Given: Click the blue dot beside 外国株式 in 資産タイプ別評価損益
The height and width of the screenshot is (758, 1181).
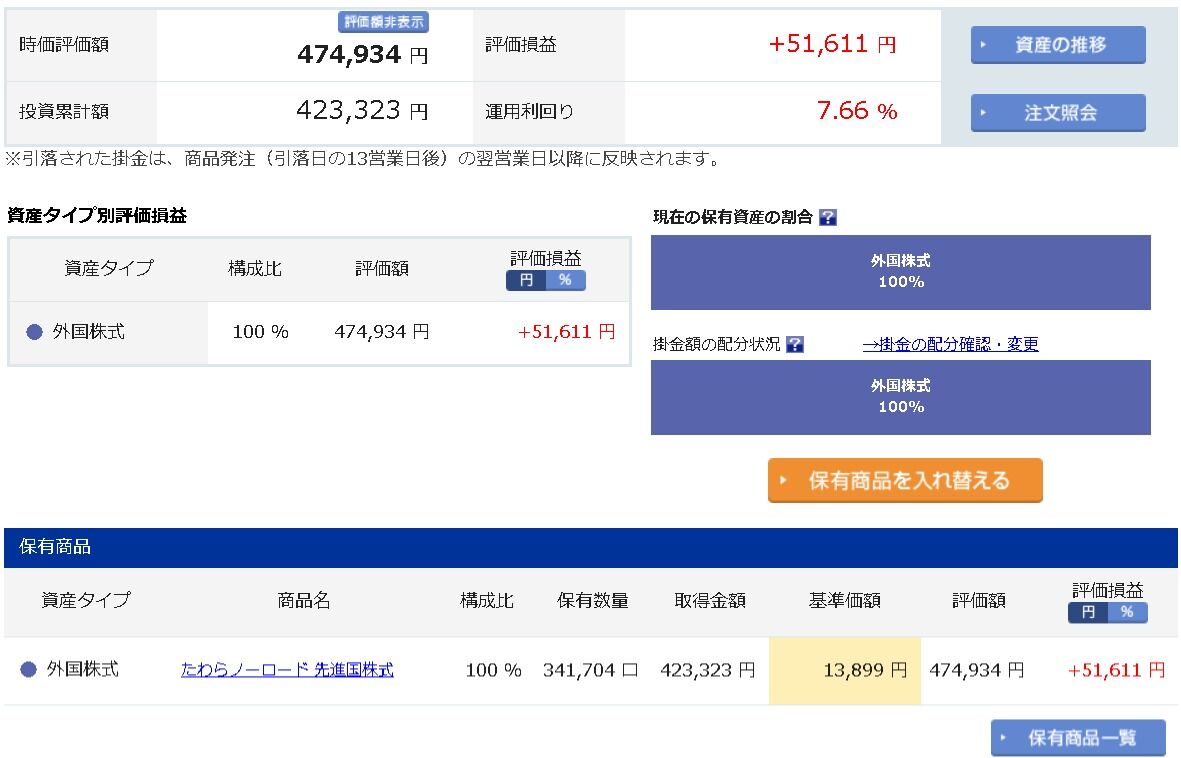Looking at the screenshot, I should (35, 332).
